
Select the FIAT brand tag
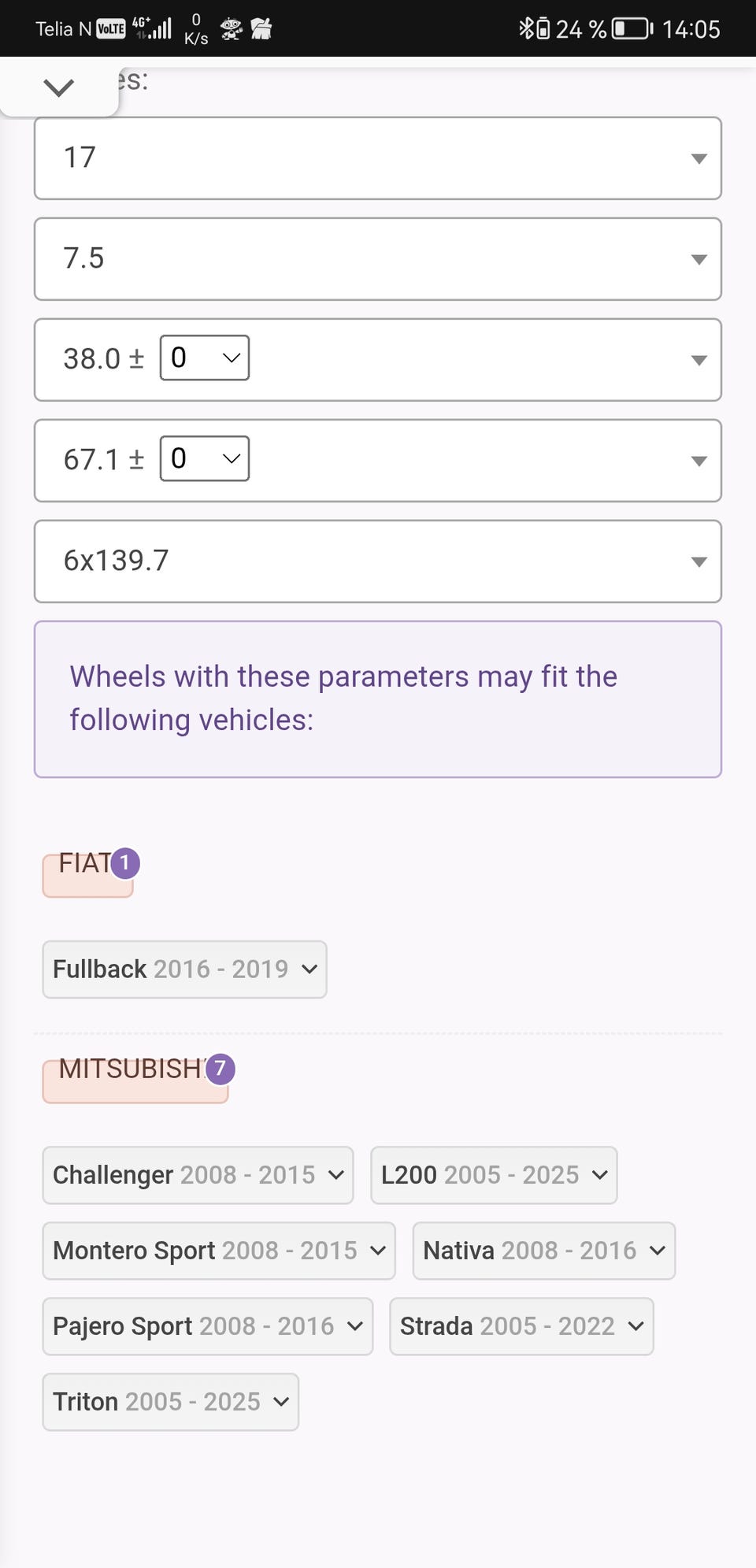(87, 871)
